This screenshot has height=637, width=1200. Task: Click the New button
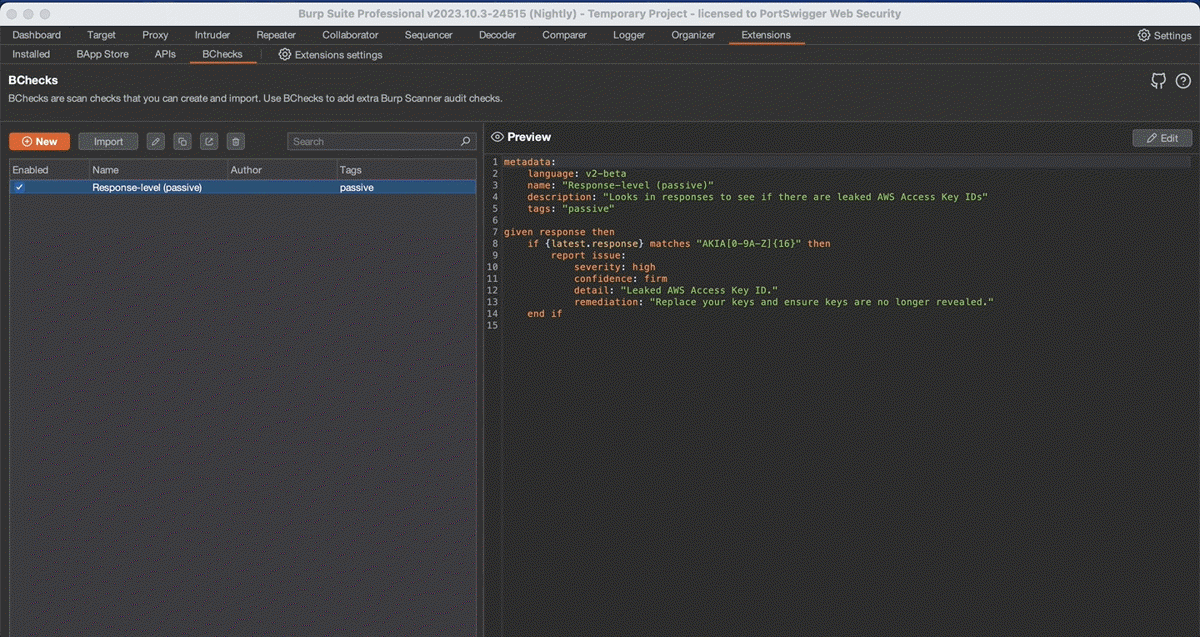coord(40,142)
